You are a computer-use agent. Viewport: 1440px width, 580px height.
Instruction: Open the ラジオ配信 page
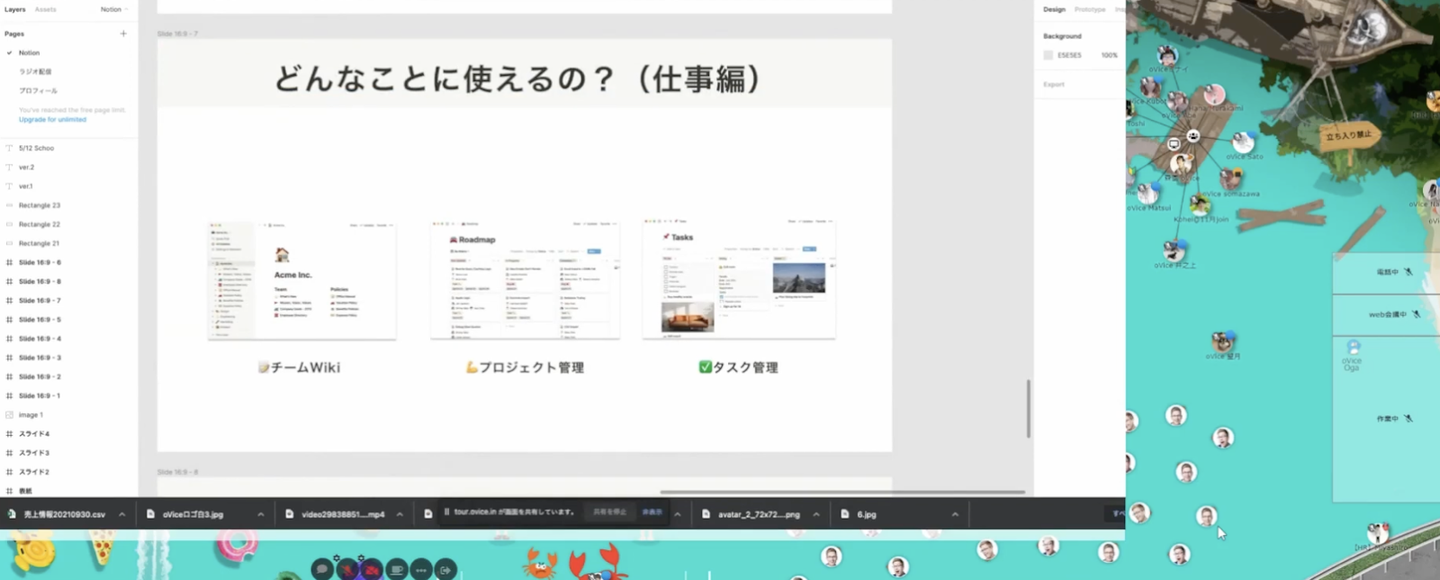point(35,72)
